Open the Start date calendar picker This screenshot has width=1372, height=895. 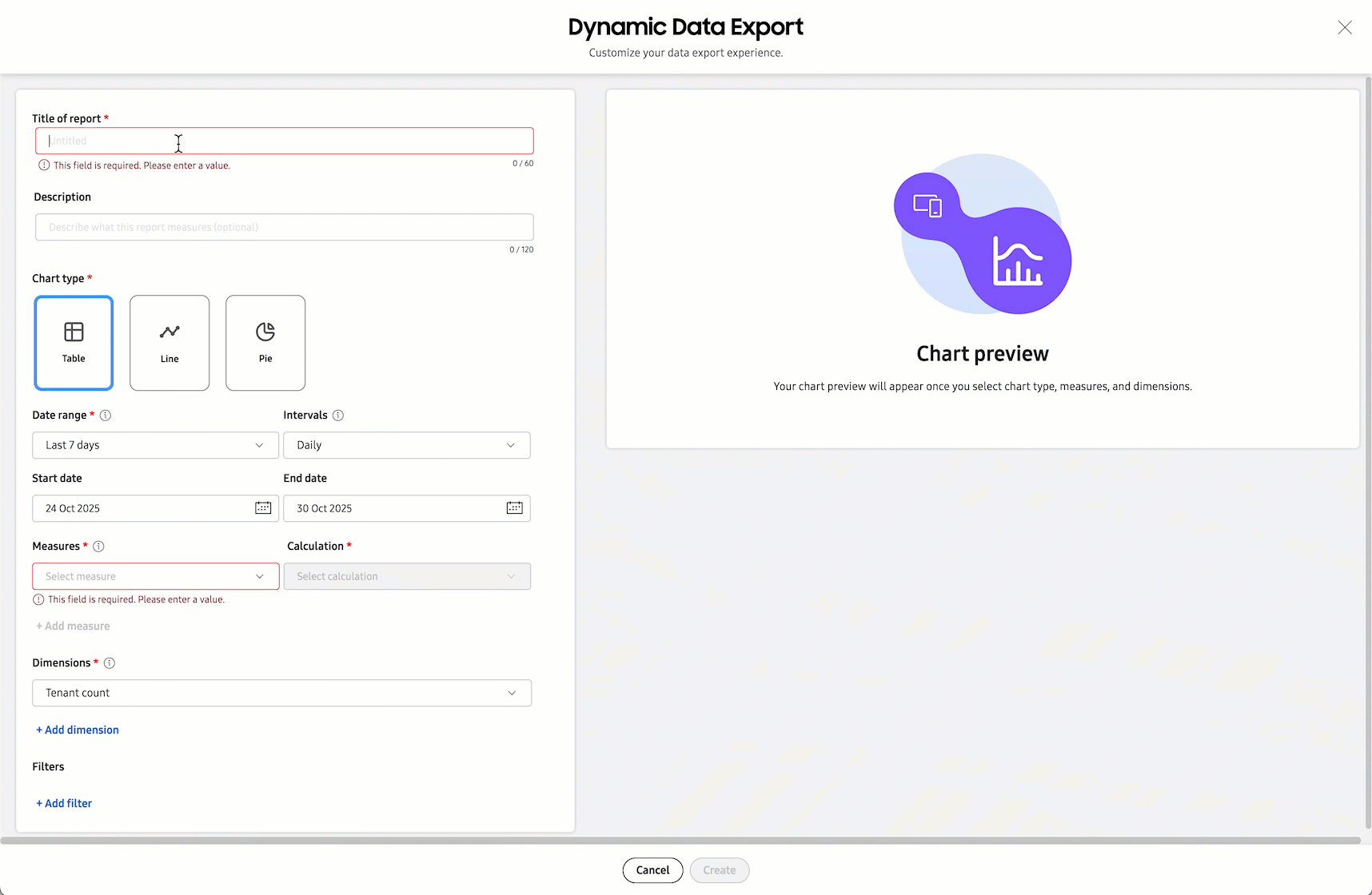[263, 507]
